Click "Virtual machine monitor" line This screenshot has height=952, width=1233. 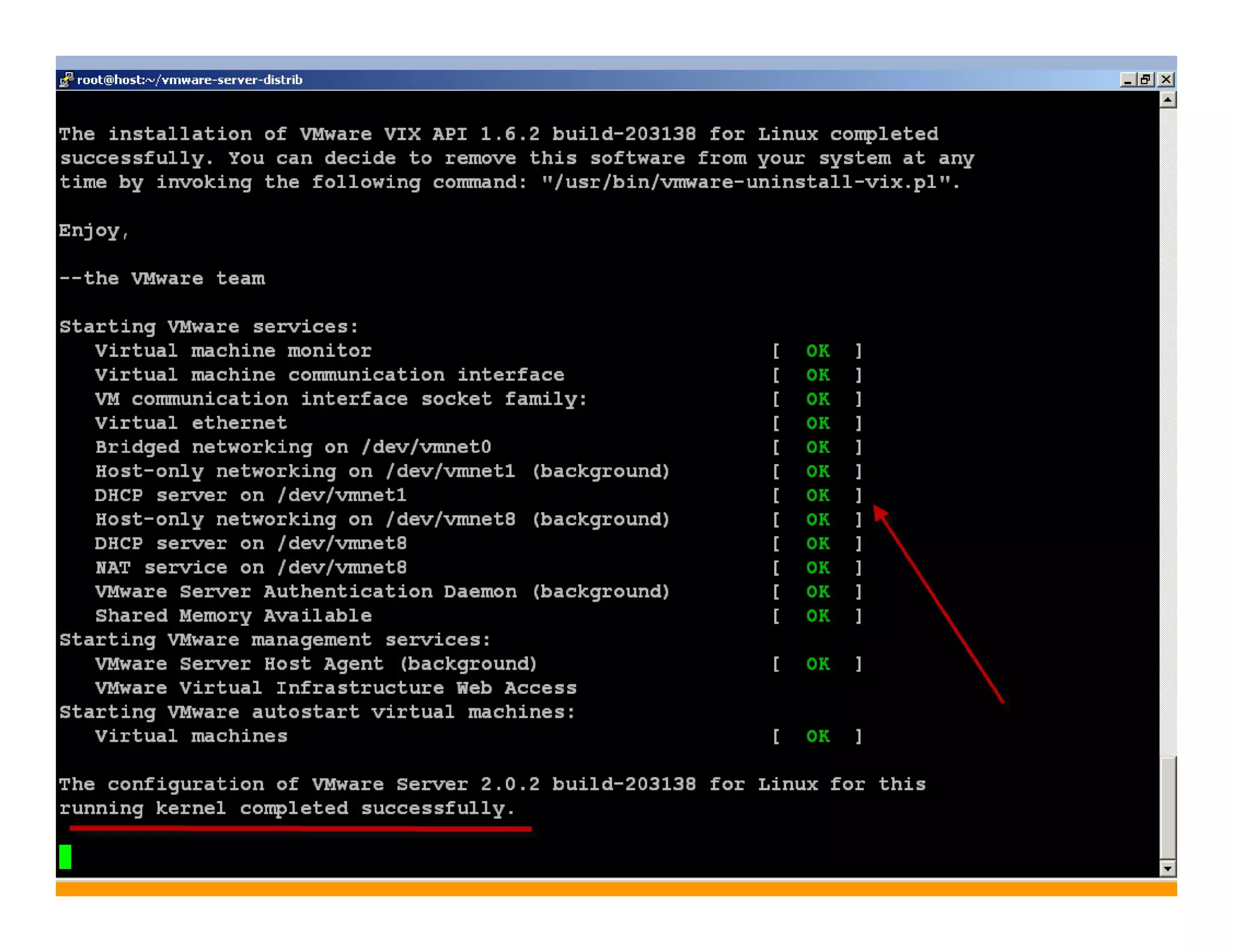(233, 351)
